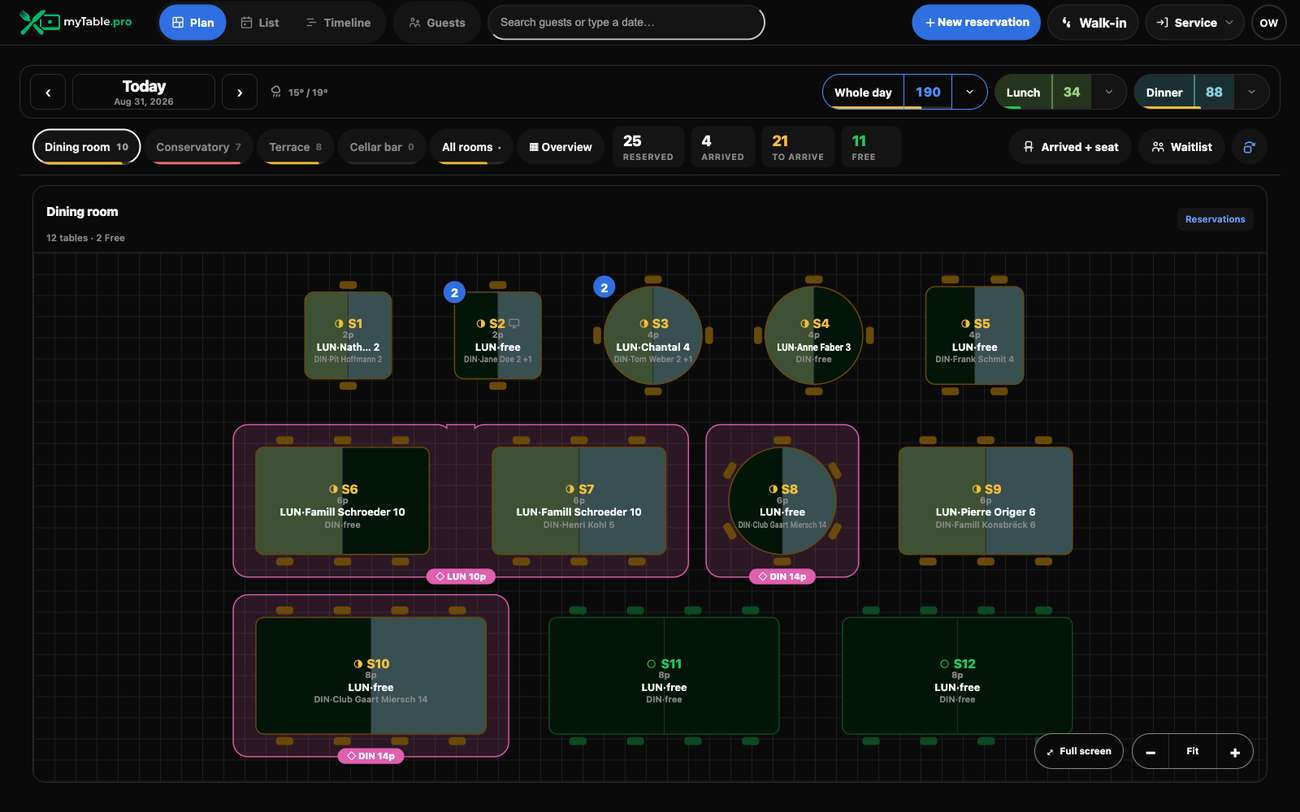Select the Cellar bar room tab
The height and width of the screenshot is (812, 1300).
click(x=382, y=147)
